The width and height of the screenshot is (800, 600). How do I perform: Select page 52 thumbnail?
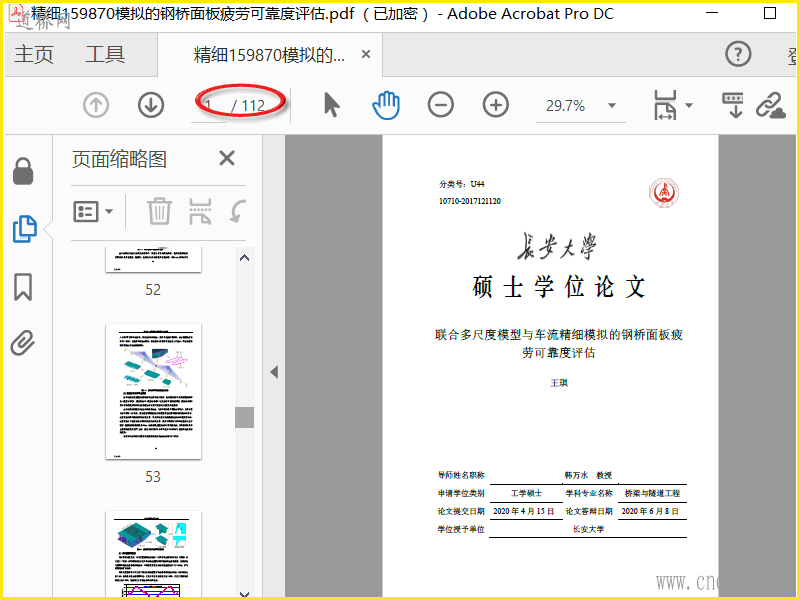tap(154, 260)
